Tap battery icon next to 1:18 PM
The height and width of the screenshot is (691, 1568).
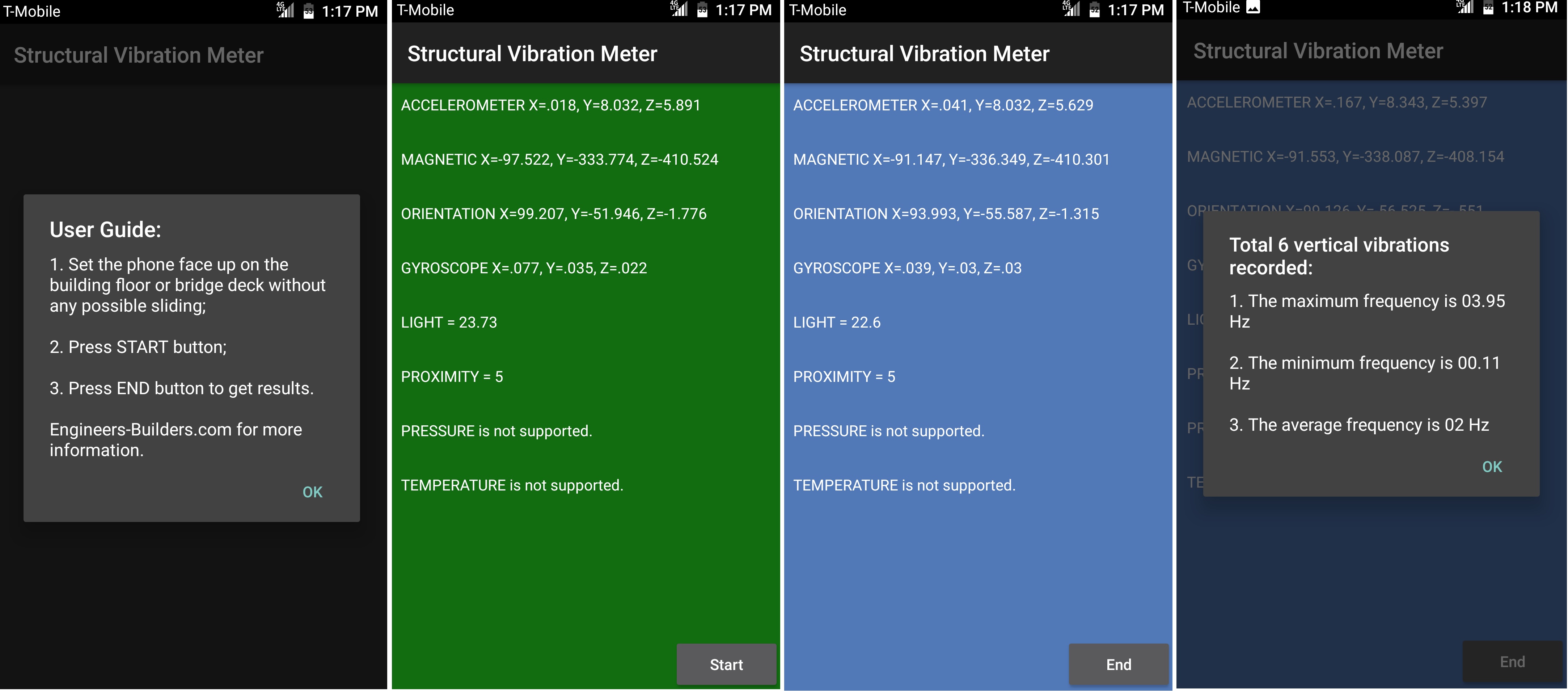pos(1488,8)
